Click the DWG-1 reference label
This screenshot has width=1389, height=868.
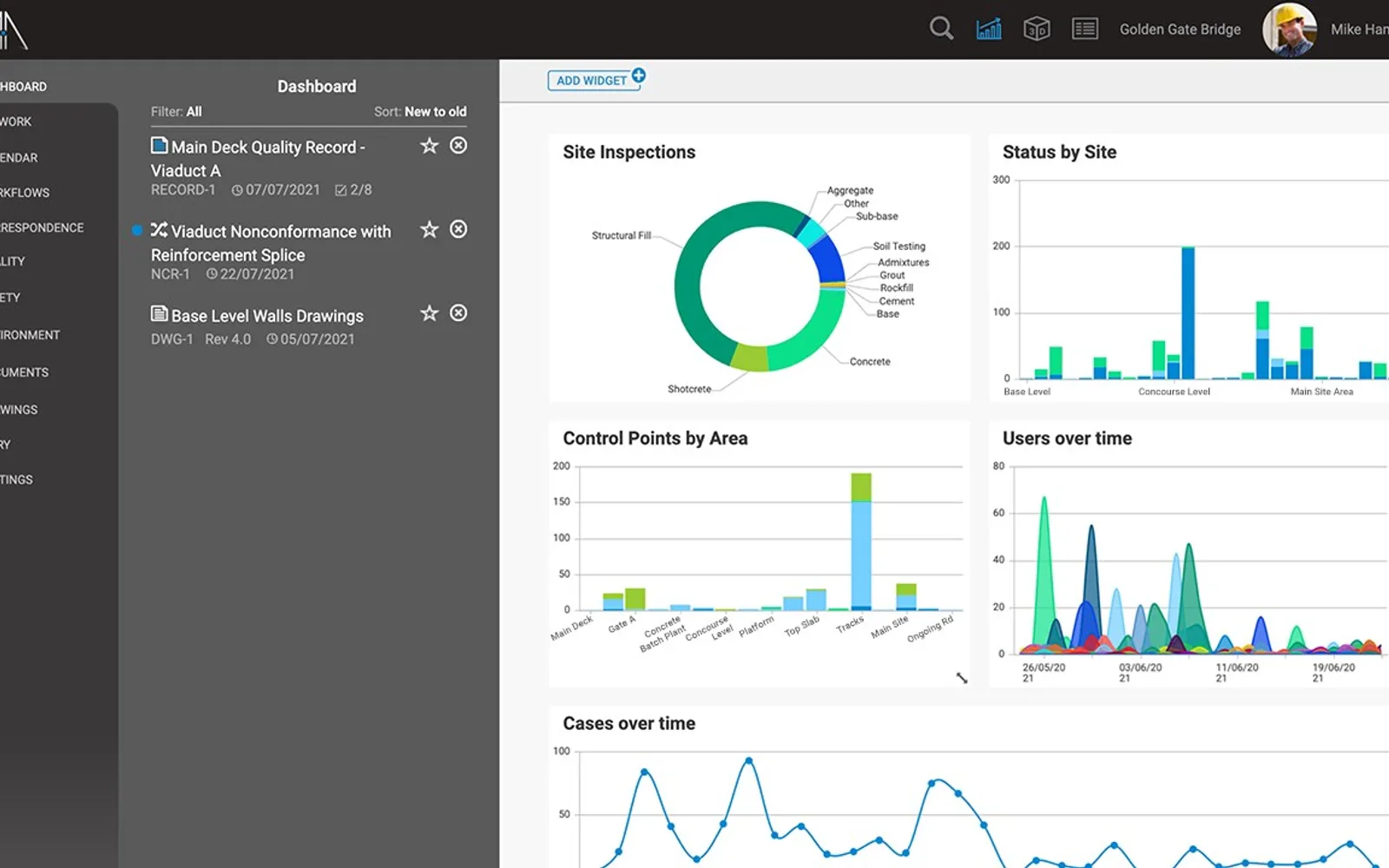[172, 339]
